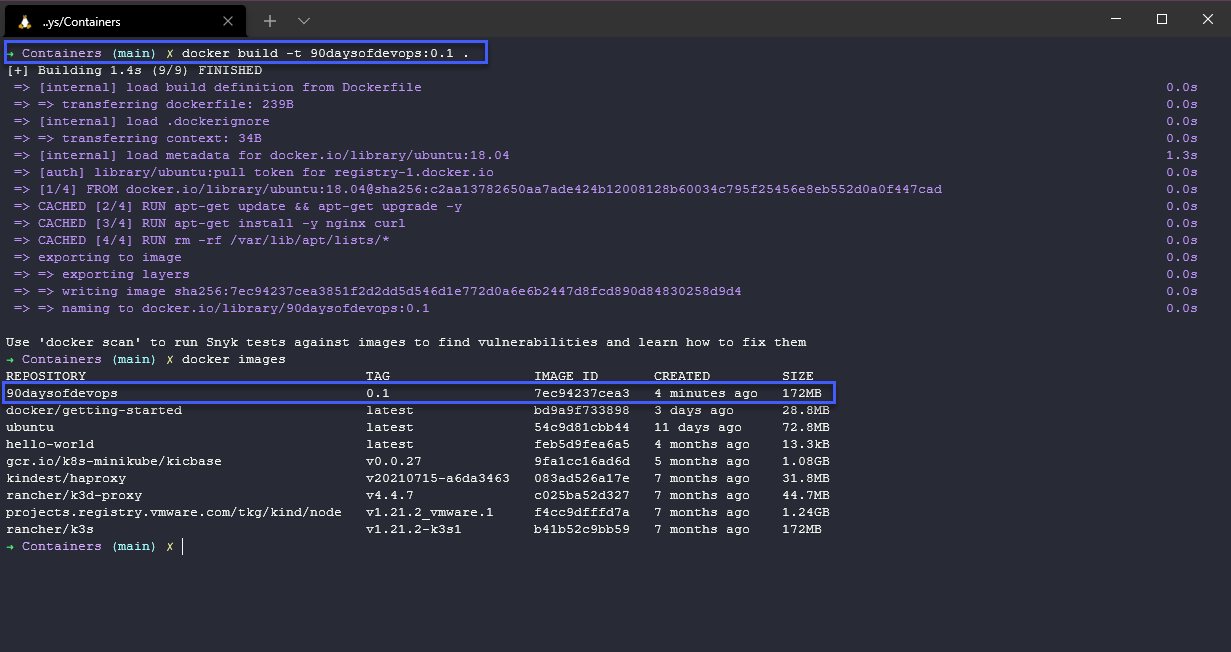Expand the terminal profiles dropdown chevron

point(304,20)
